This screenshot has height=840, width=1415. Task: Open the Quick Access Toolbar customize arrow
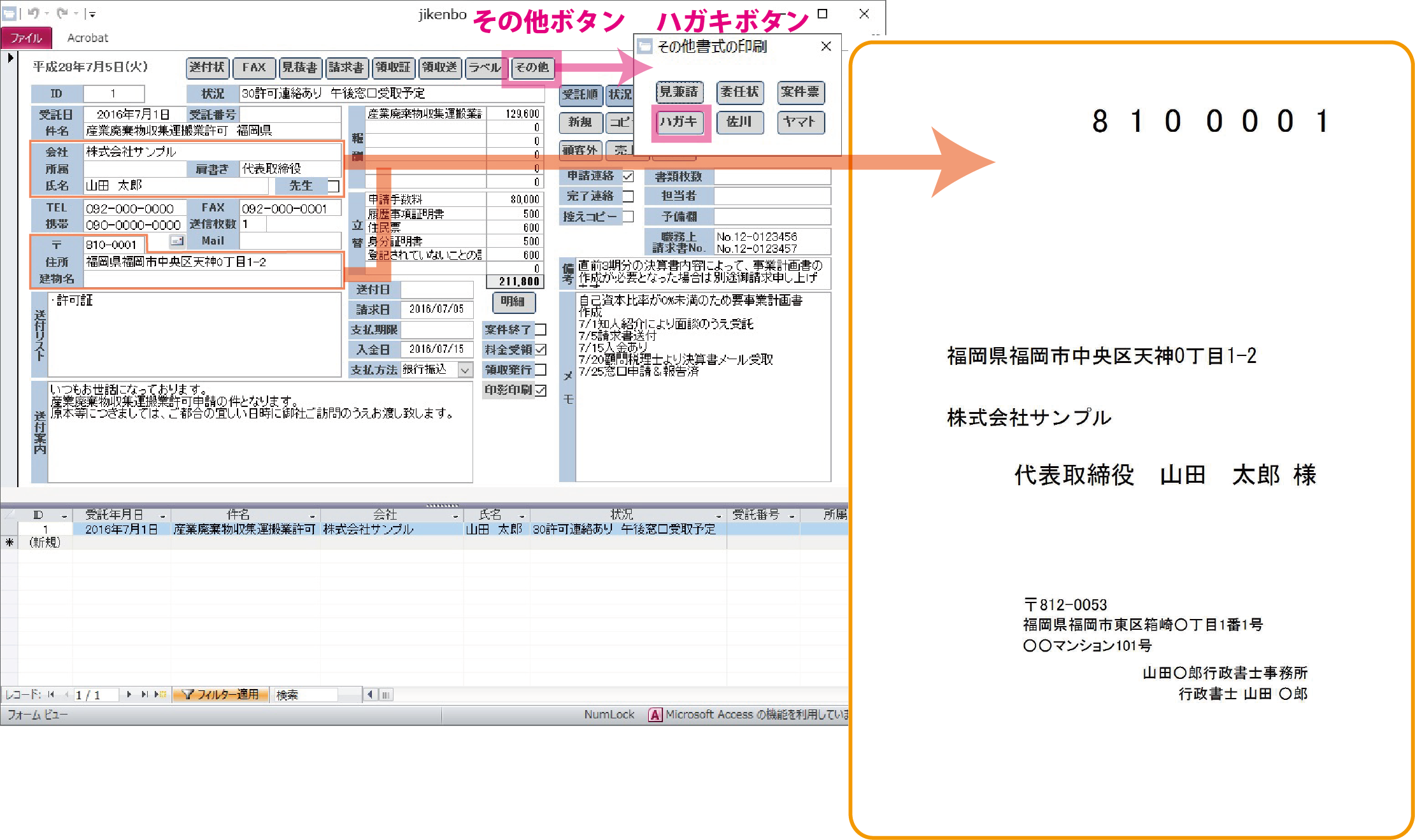(92, 14)
